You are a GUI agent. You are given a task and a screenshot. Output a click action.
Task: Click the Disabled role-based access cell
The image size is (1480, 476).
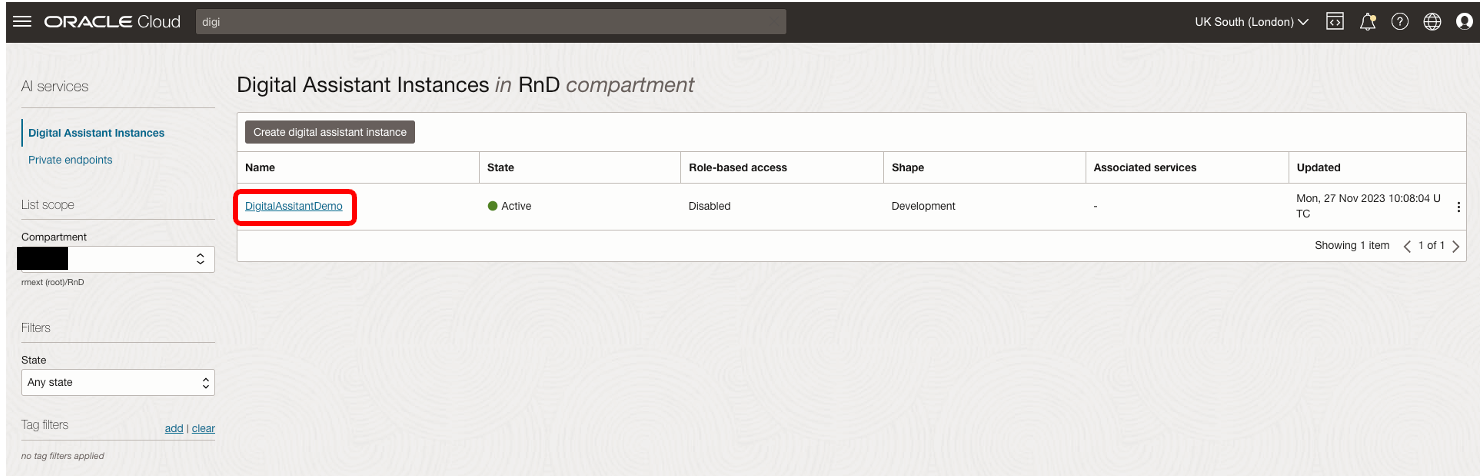coord(710,206)
